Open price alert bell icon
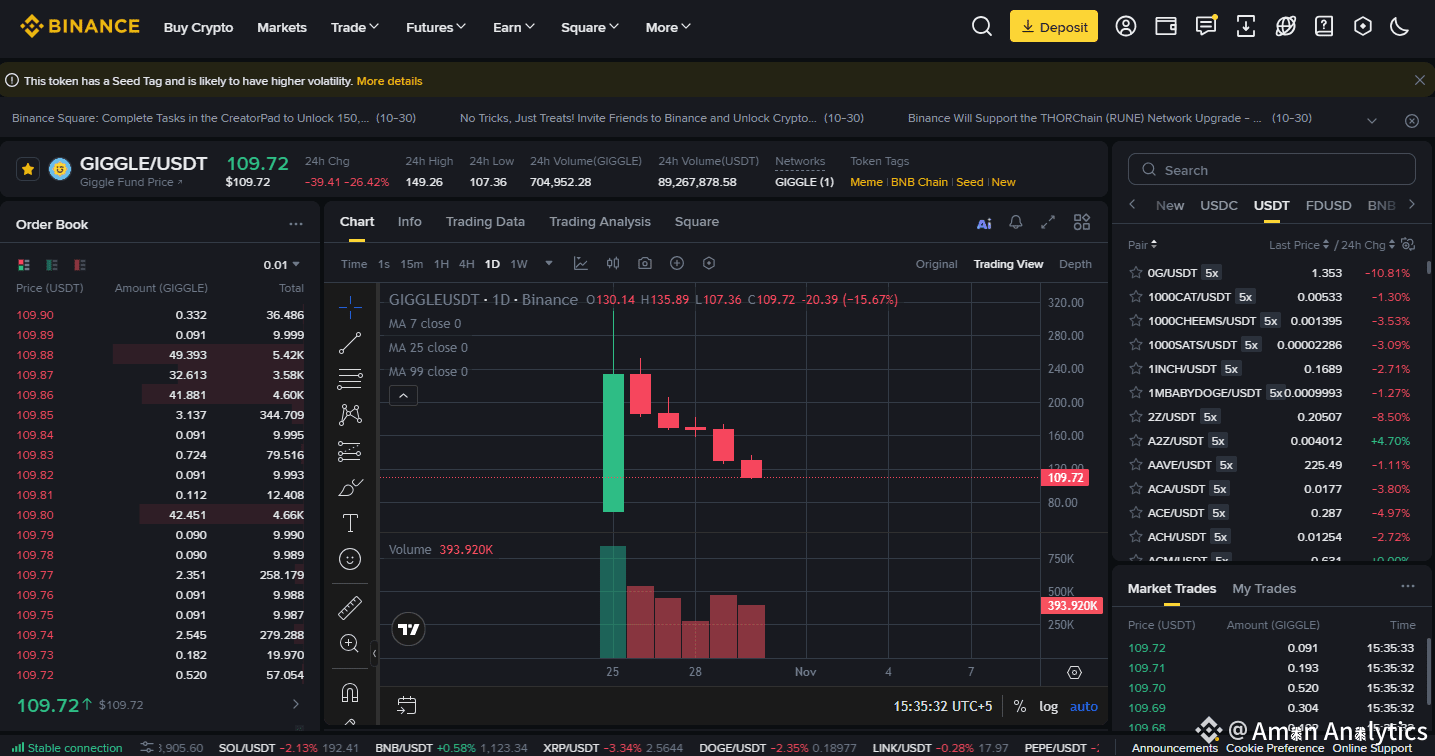1435x756 pixels. pos(1016,222)
